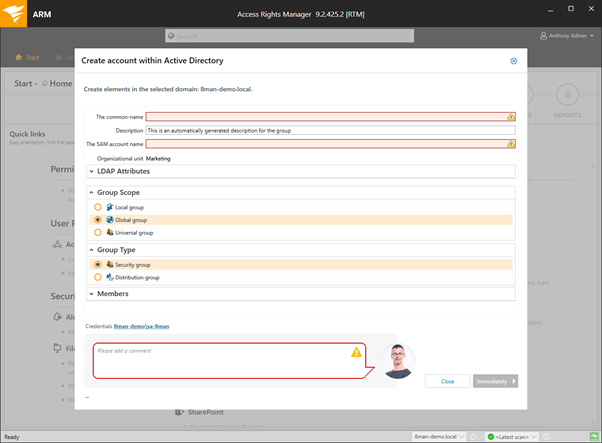
Task: Click green check icon beside Latest scan
Action: pos(491,437)
